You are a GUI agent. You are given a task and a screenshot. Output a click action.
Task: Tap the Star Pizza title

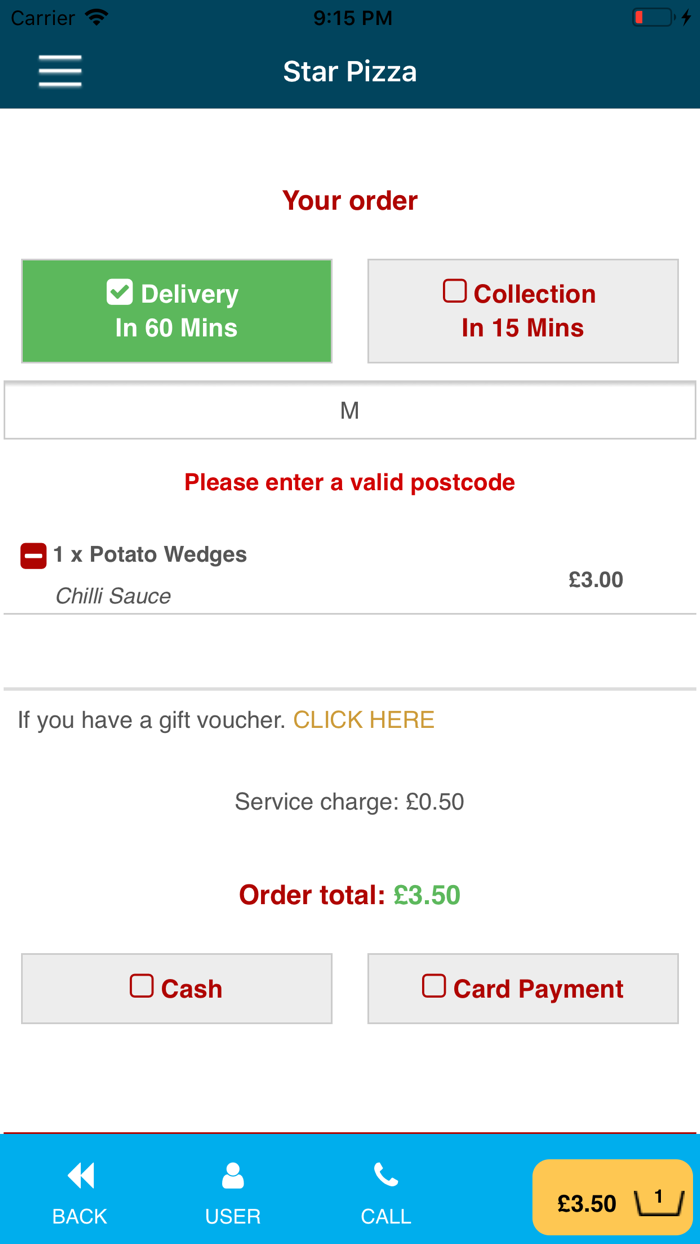tap(350, 71)
